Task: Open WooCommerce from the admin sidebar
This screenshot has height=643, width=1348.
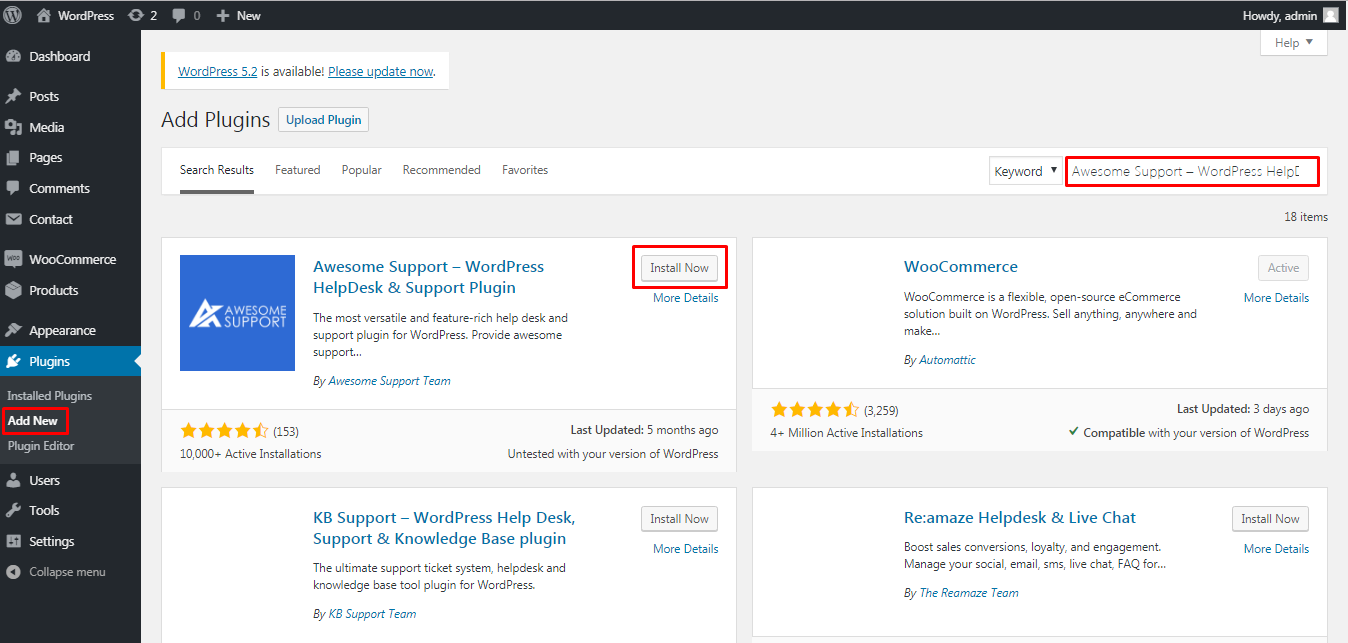Action: [x=69, y=258]
